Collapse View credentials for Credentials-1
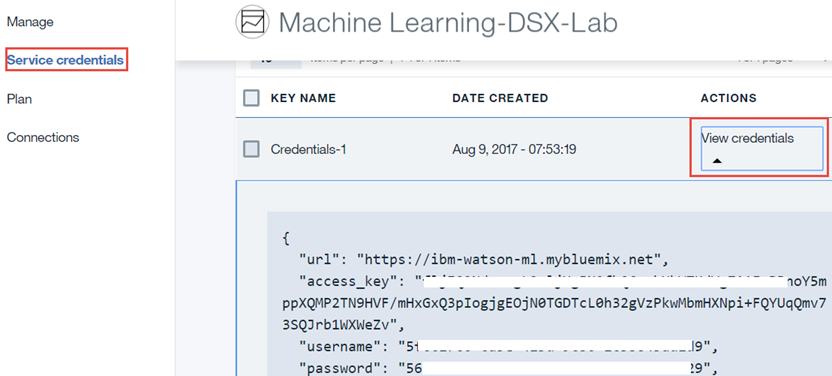This screenshot has width=832, height=376. [762, 148]
